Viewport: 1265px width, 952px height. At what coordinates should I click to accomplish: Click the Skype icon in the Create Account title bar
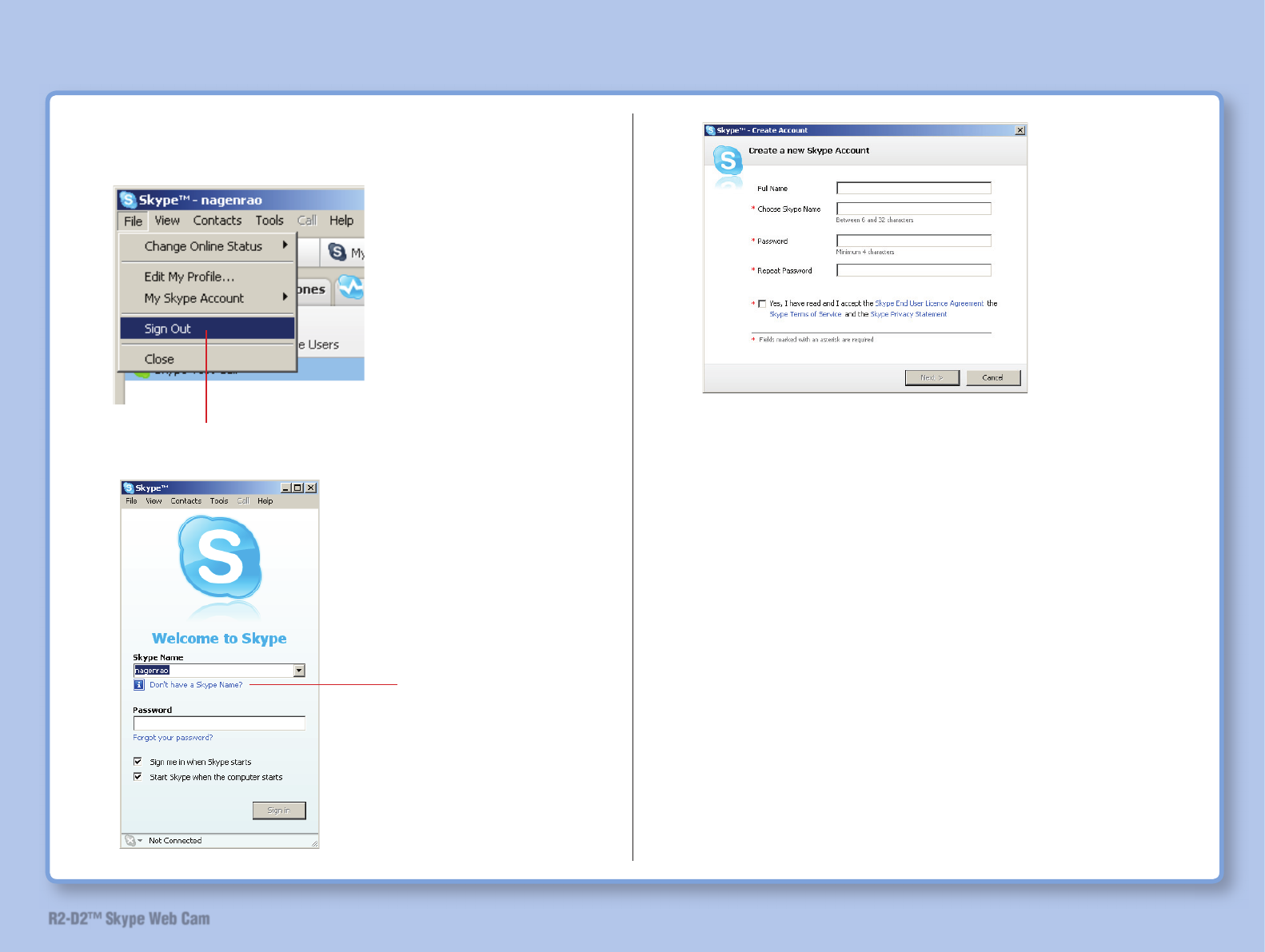tap(710, 130)
